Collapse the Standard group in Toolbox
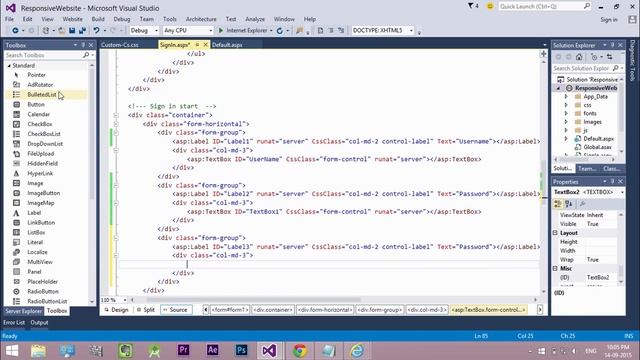The height and width of the screenshot is (360, 640). tap(9, 66)
